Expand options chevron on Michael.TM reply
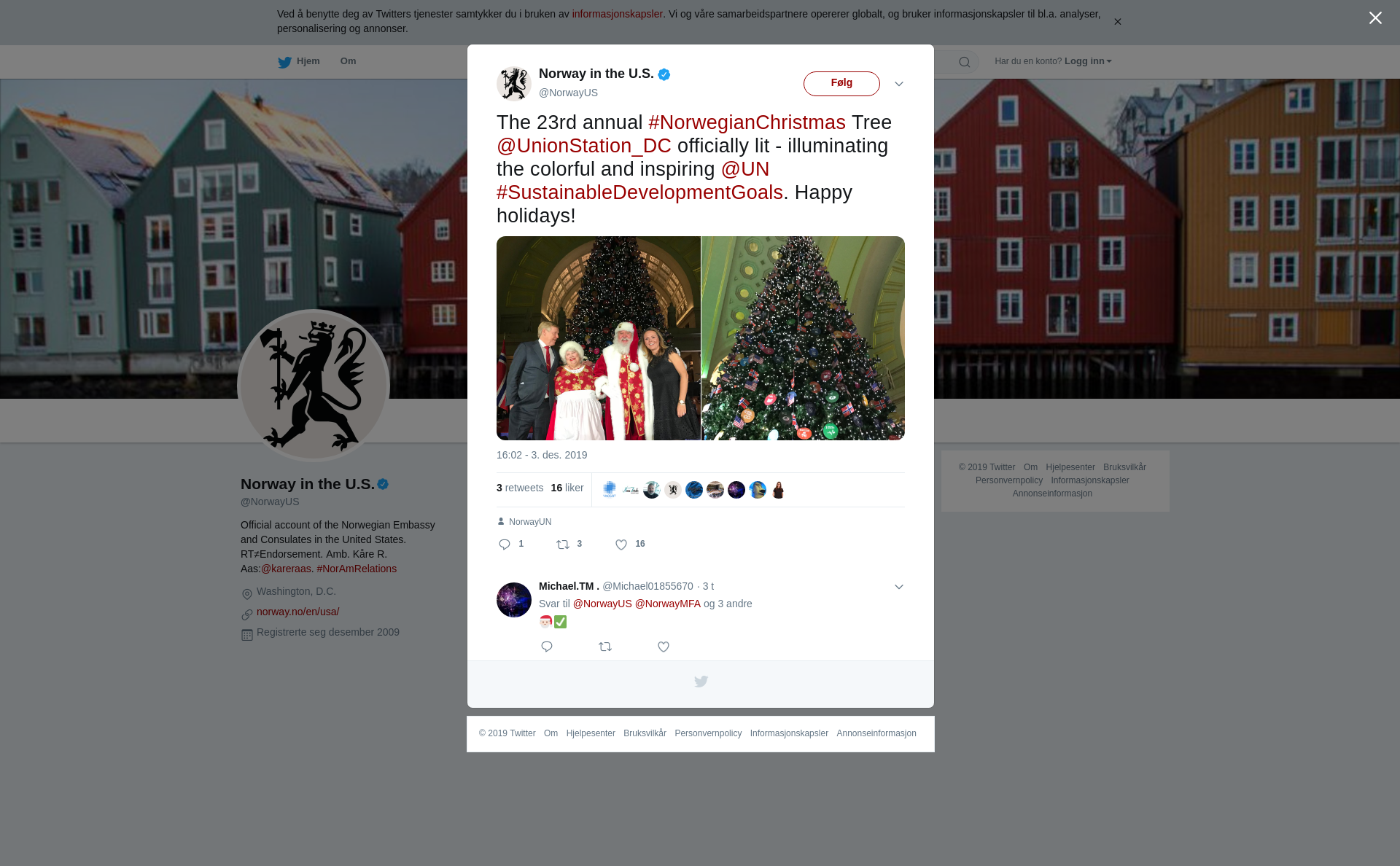1400x866 pixels. coord(899,587)
